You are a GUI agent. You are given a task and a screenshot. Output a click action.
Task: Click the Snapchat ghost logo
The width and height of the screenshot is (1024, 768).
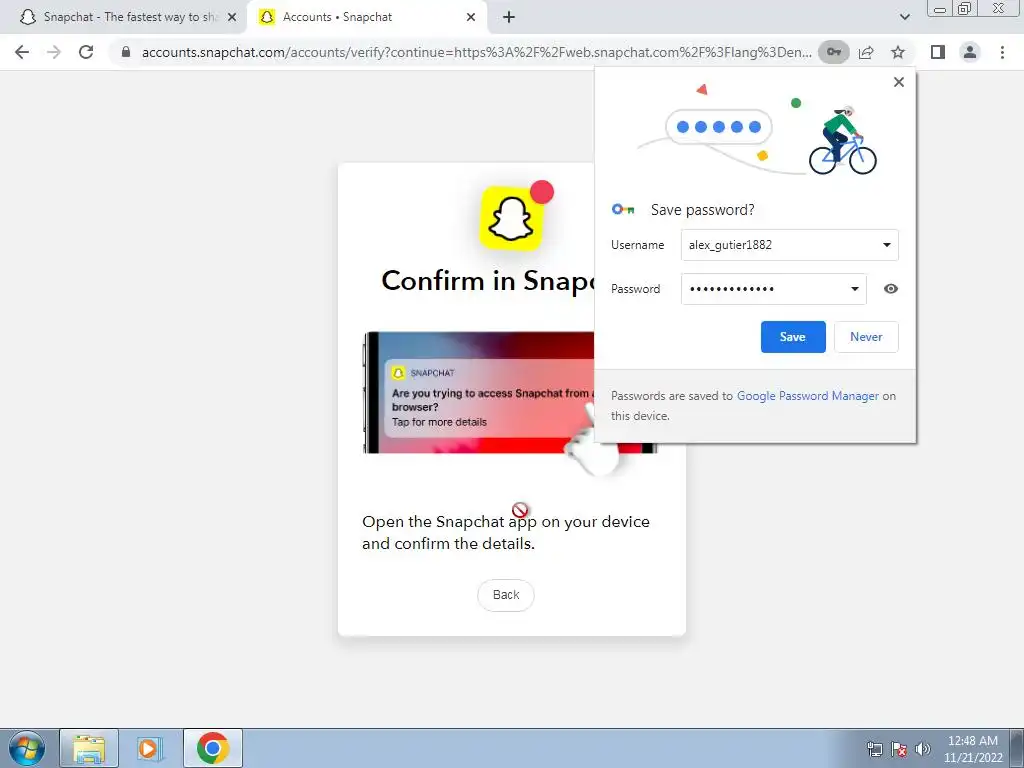(512, 218)
